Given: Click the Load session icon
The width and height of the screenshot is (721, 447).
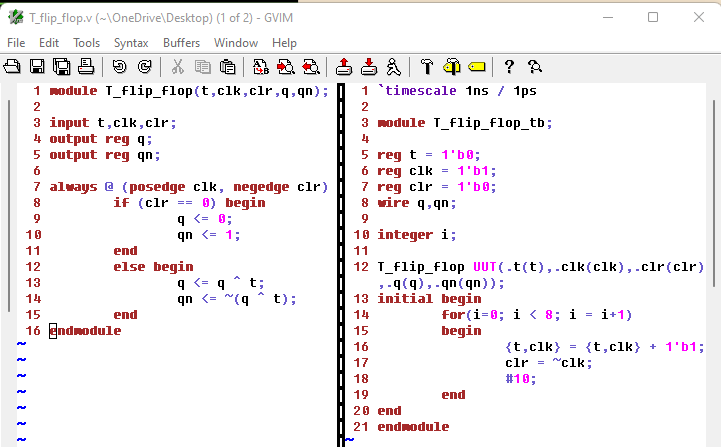Looking at the screenshot, I should tap(344, 67).
